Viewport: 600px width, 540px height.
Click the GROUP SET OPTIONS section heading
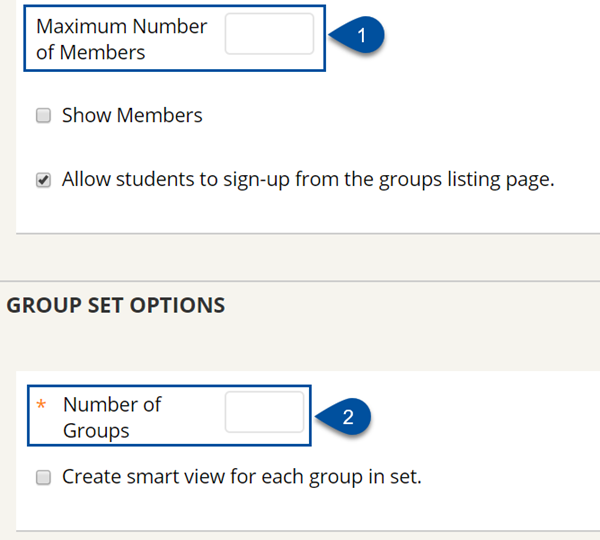[x=116, y=305]
